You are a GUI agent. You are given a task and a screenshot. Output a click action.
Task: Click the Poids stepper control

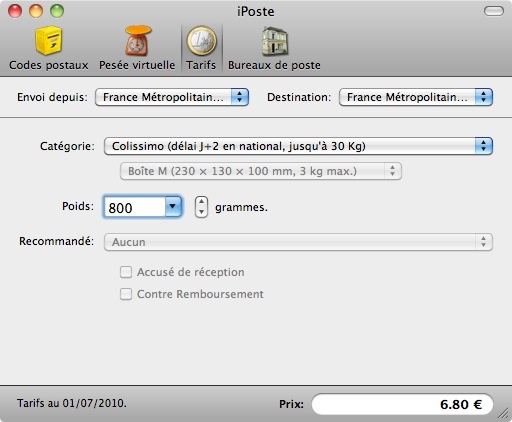[x=201, y=207]
